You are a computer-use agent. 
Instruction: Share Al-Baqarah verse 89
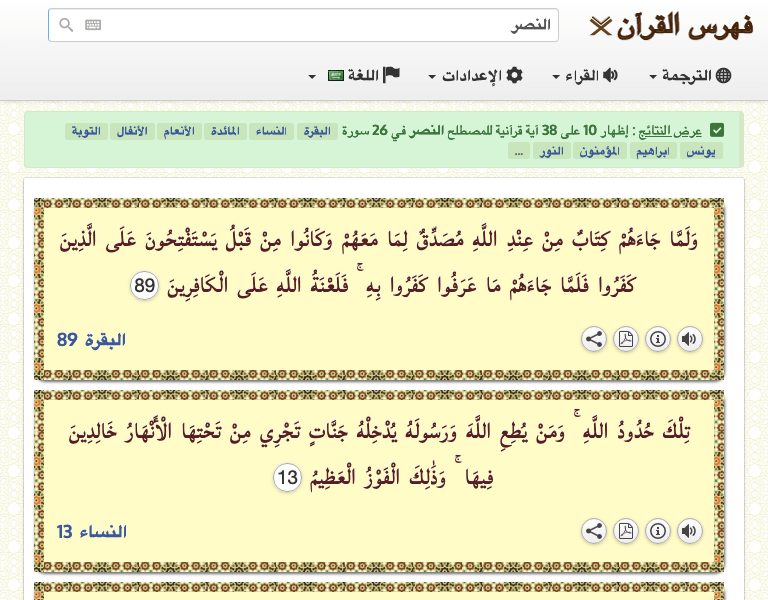click(x=594, y=339)
